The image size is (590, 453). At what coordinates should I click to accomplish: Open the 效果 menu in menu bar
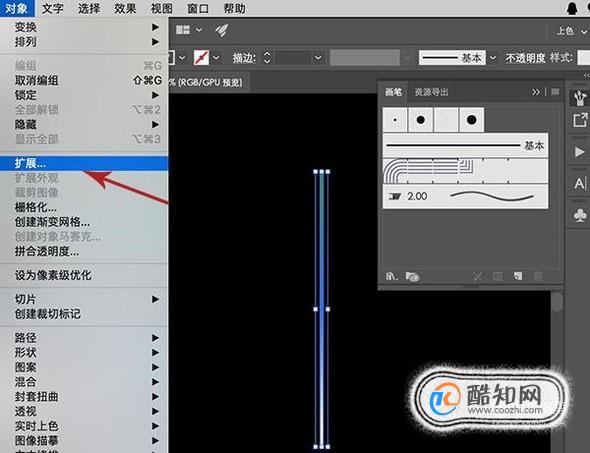click(x=125, y=8)
